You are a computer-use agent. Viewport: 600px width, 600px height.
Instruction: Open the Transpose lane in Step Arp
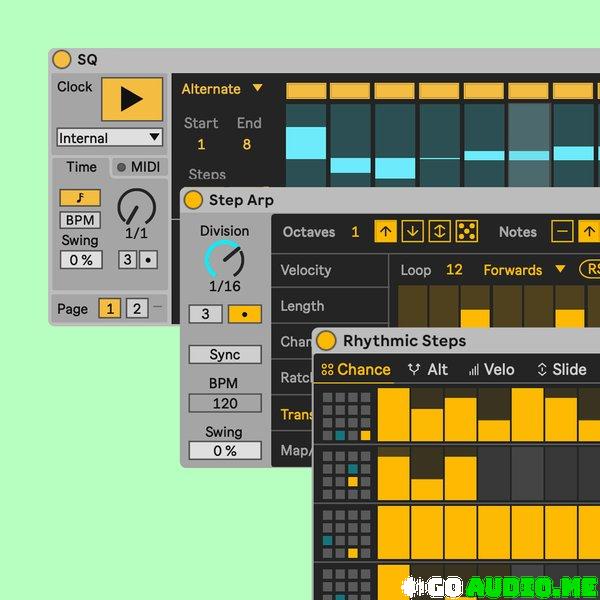click(x=293, y=414)
